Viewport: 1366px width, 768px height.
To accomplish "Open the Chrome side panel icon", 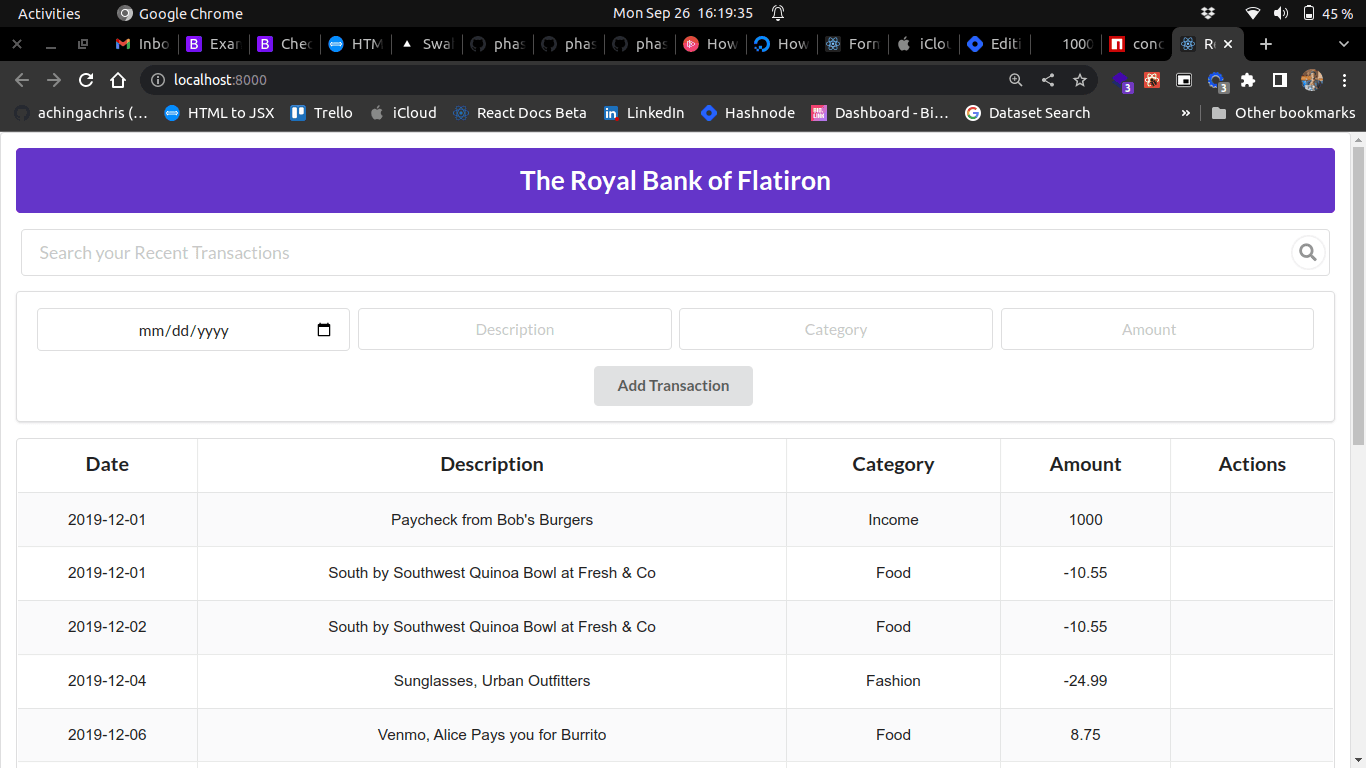I will tap(1279, 80).
